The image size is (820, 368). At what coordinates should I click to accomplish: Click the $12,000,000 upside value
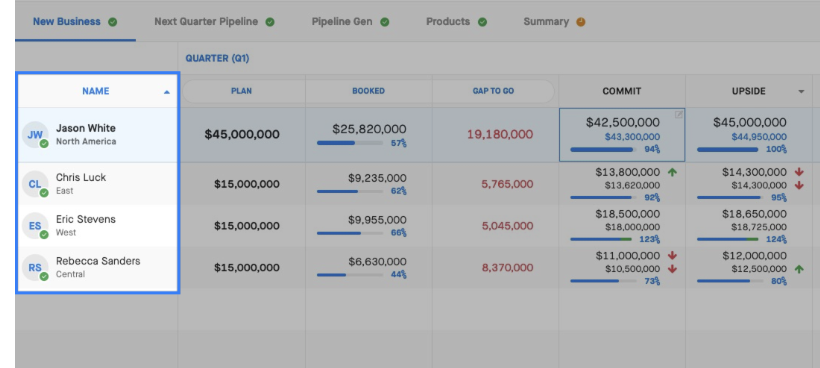754,256
